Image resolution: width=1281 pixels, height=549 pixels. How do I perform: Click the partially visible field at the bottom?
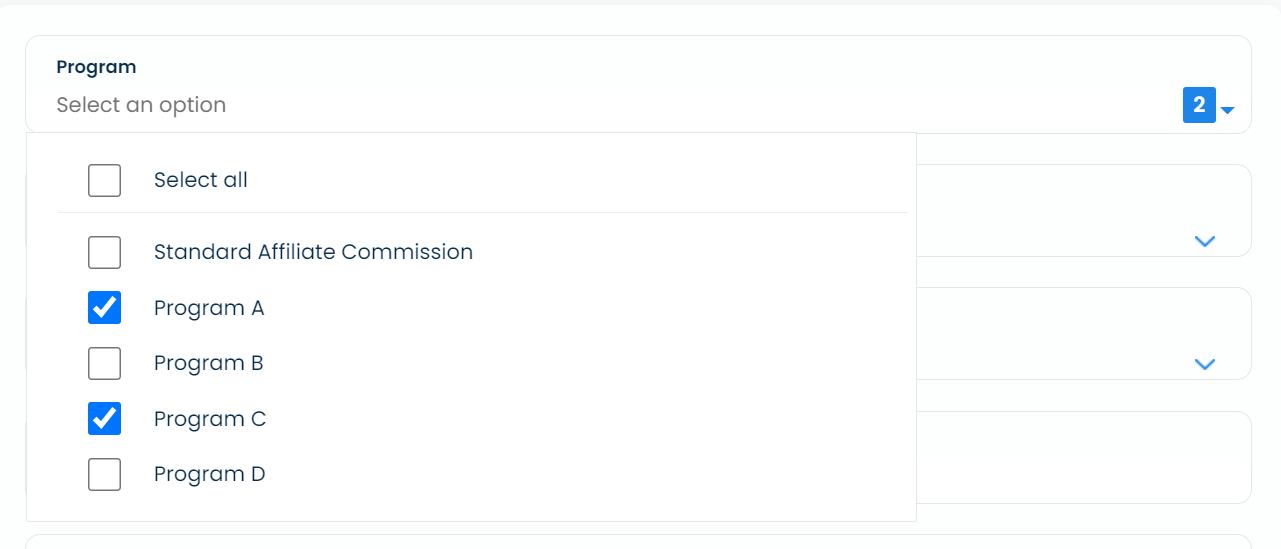point(638,542)
